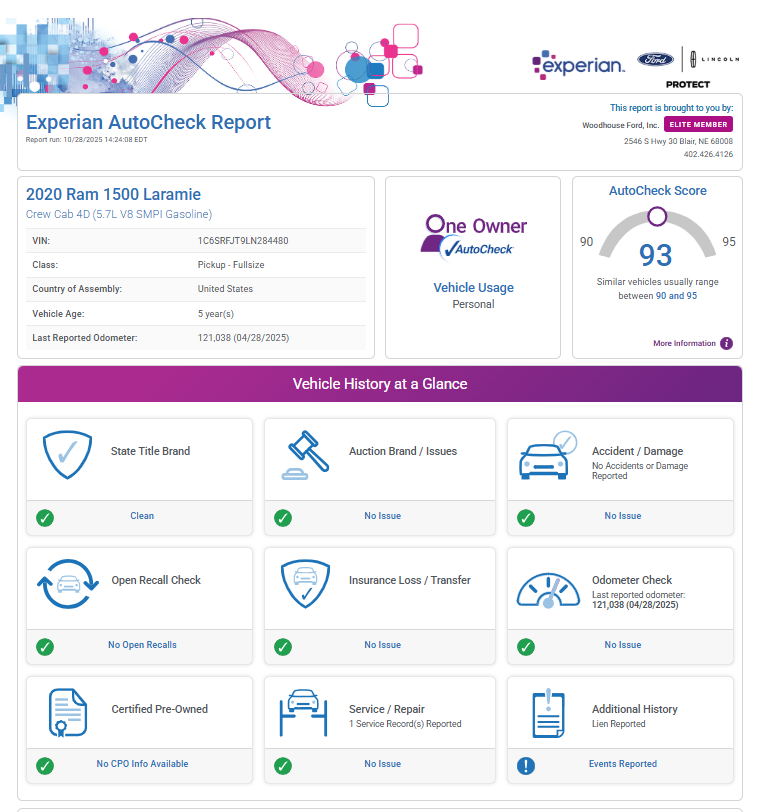Screen dimensions: 770x812
Task: Click the AutoCheck Score gauge marker
Action: [656, 215]
